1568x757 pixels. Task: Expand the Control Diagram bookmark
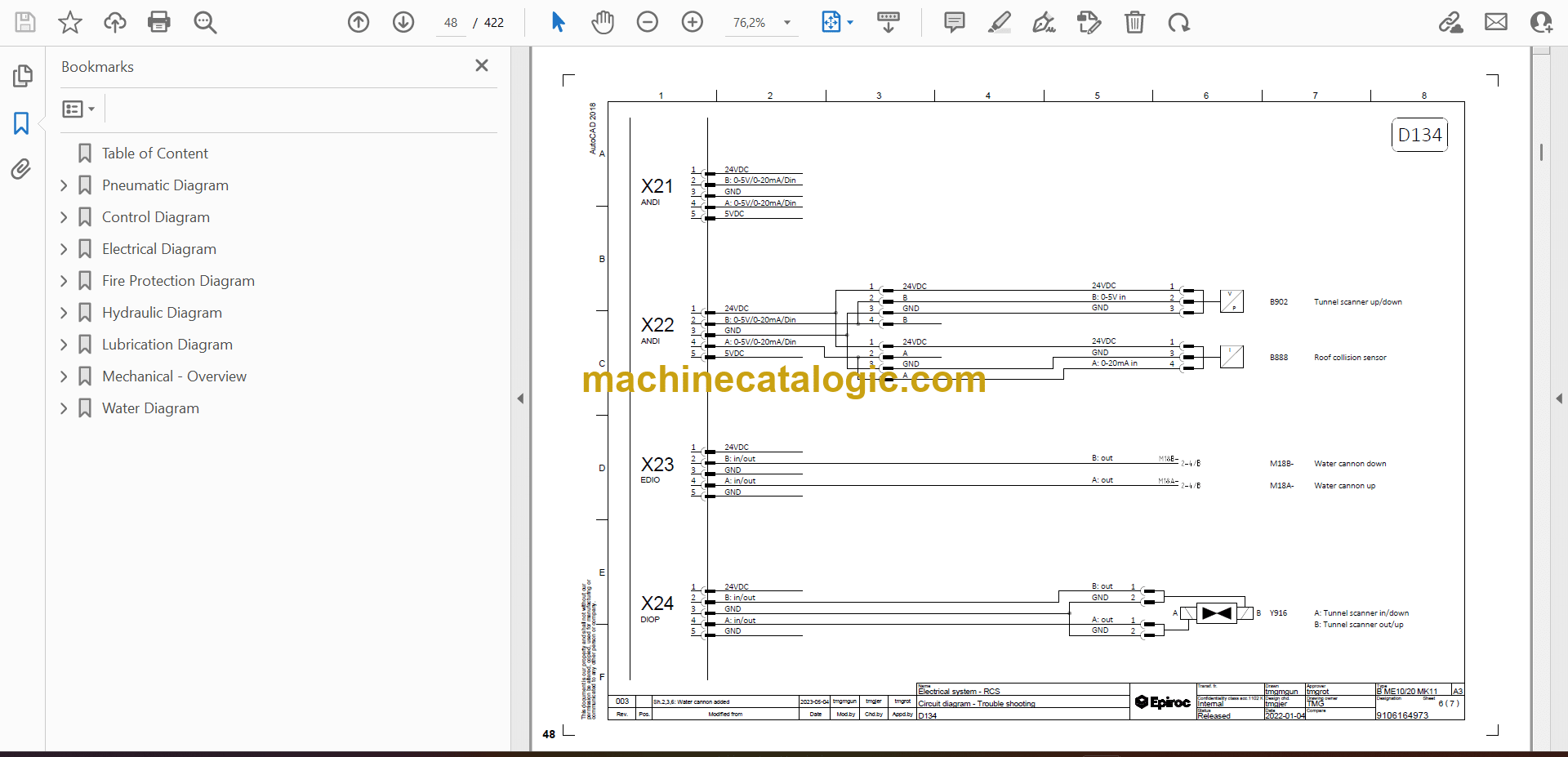click(64, 217)
